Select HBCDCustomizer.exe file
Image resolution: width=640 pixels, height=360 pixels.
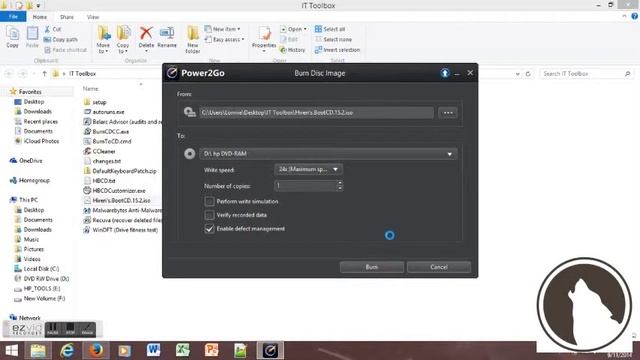pos(115,191)
